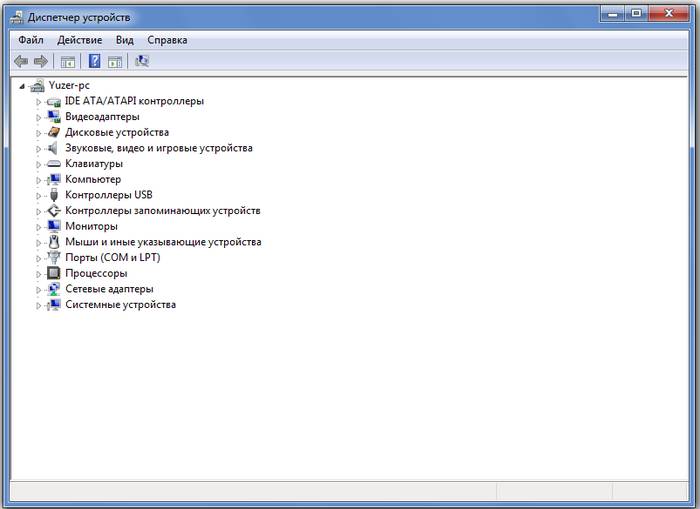Image resolution: width=700 pixels, height=509 pixels.
Task: Open the Файл menu
Action: (x=30, y=40)
